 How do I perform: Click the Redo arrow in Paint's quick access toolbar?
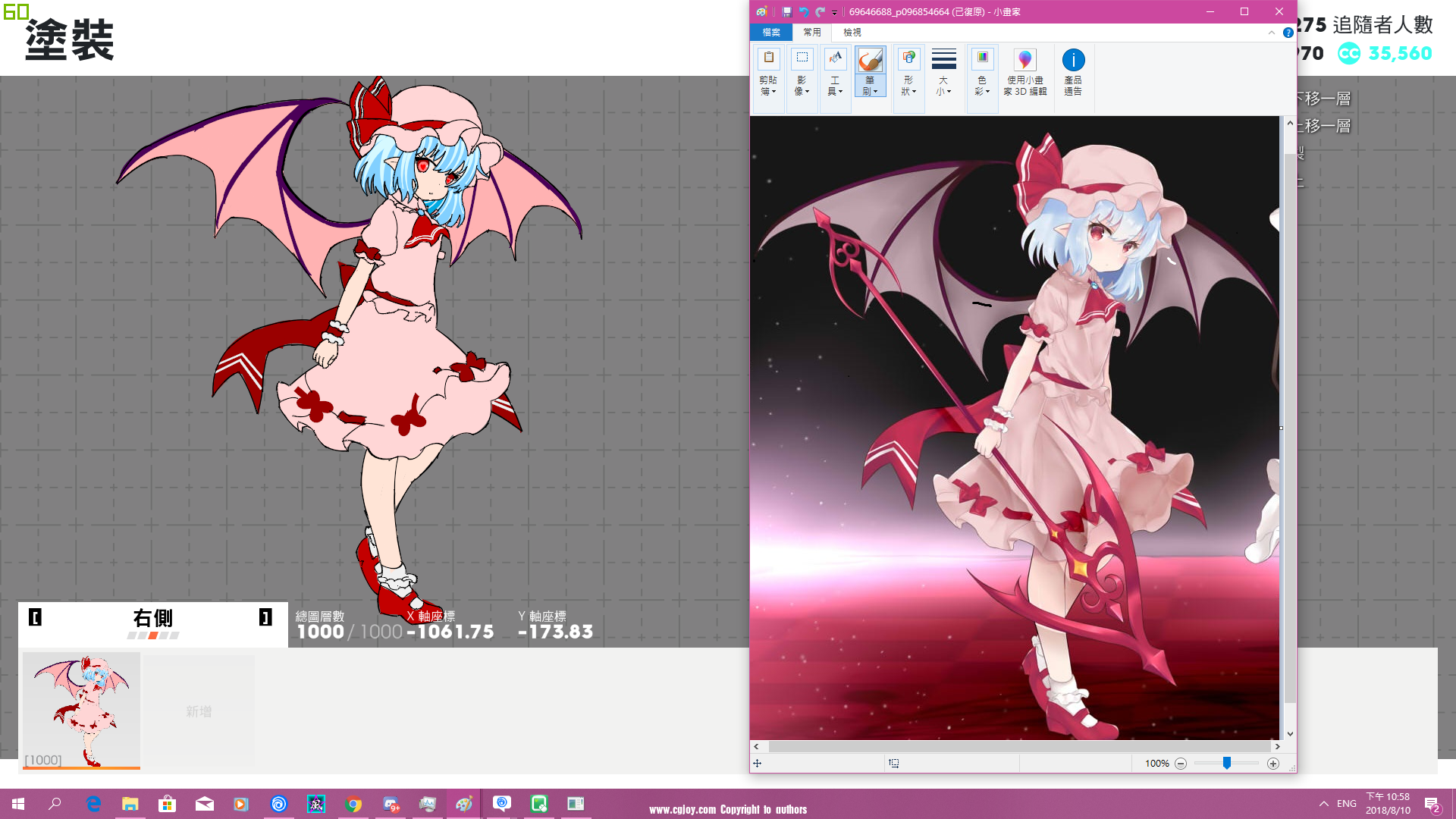coord(821,11)
